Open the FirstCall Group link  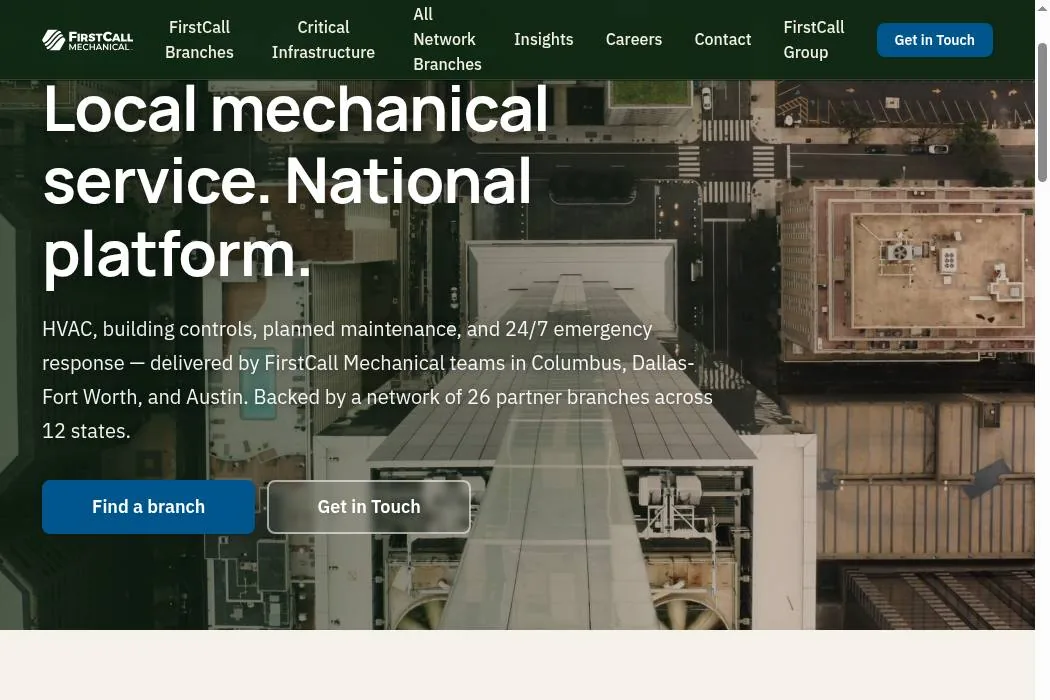coord(814,40)
